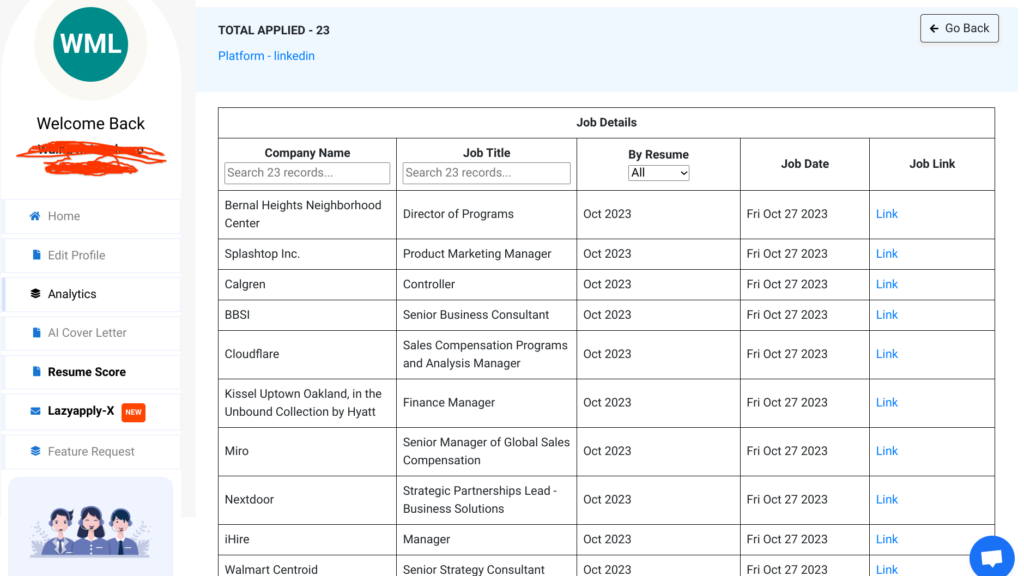Viewport: 1024px width, 576px height.
Task: Click the By Resume column label
Action: [x=658, y=155]
